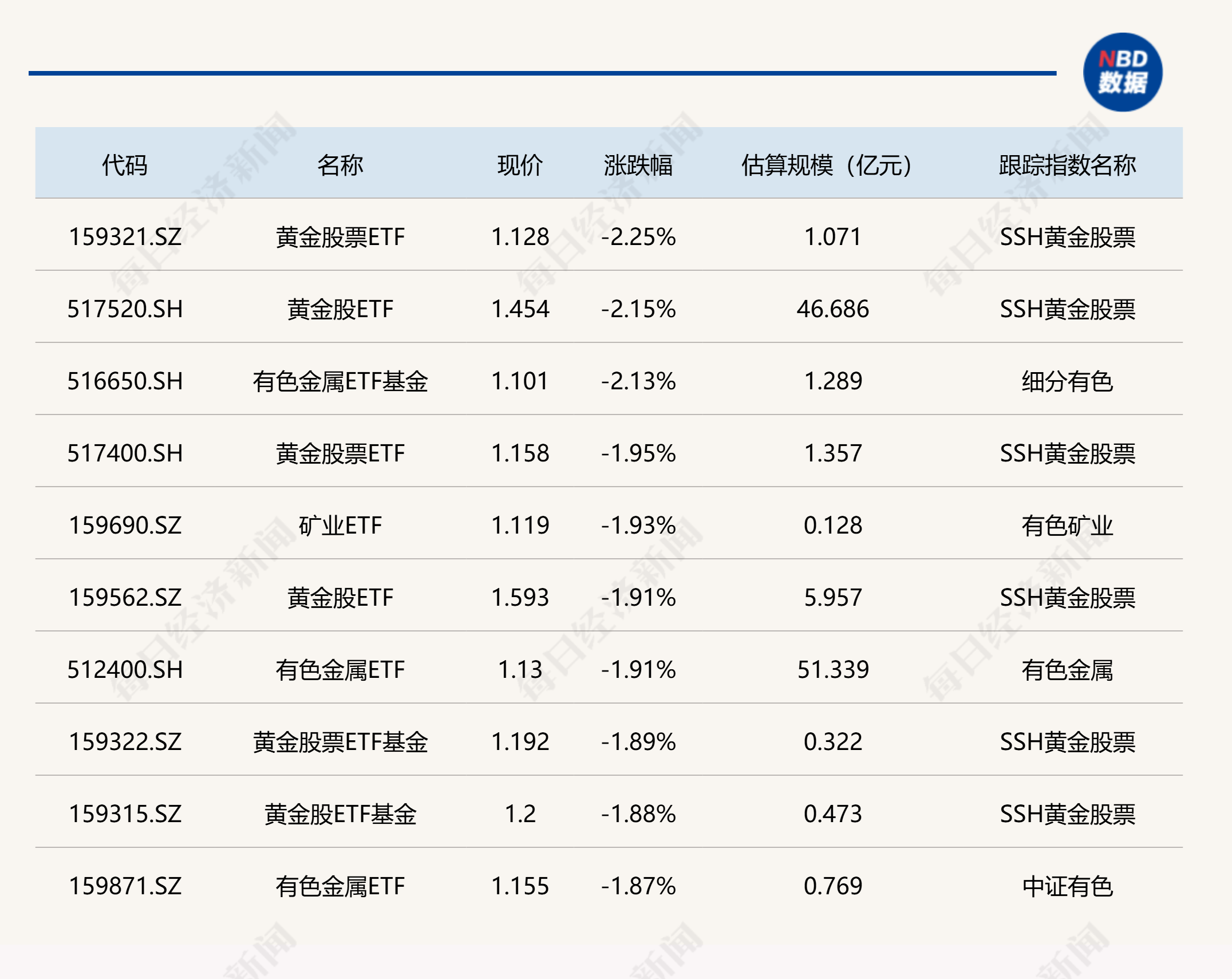Click price 1.593
The image size is (1232, 979).
point(520,598)
